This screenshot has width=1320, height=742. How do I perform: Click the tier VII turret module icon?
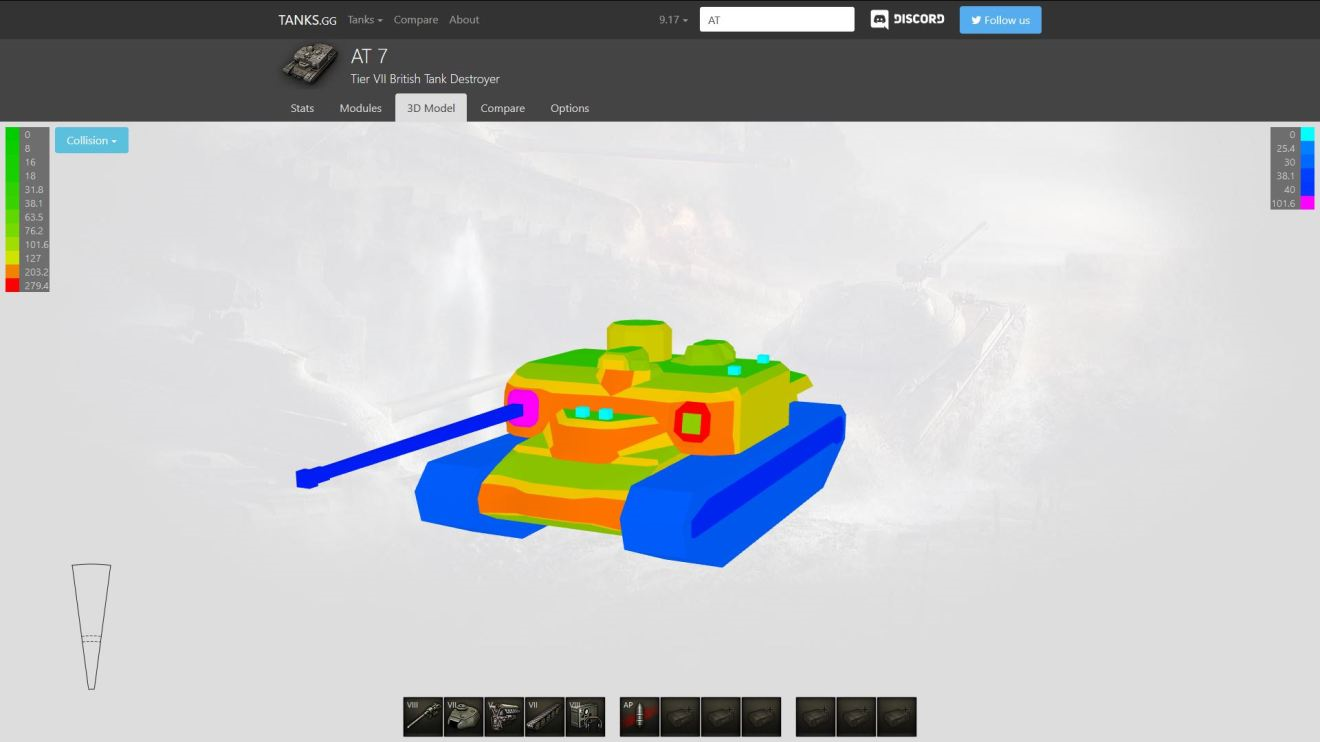tap(464, 717)
